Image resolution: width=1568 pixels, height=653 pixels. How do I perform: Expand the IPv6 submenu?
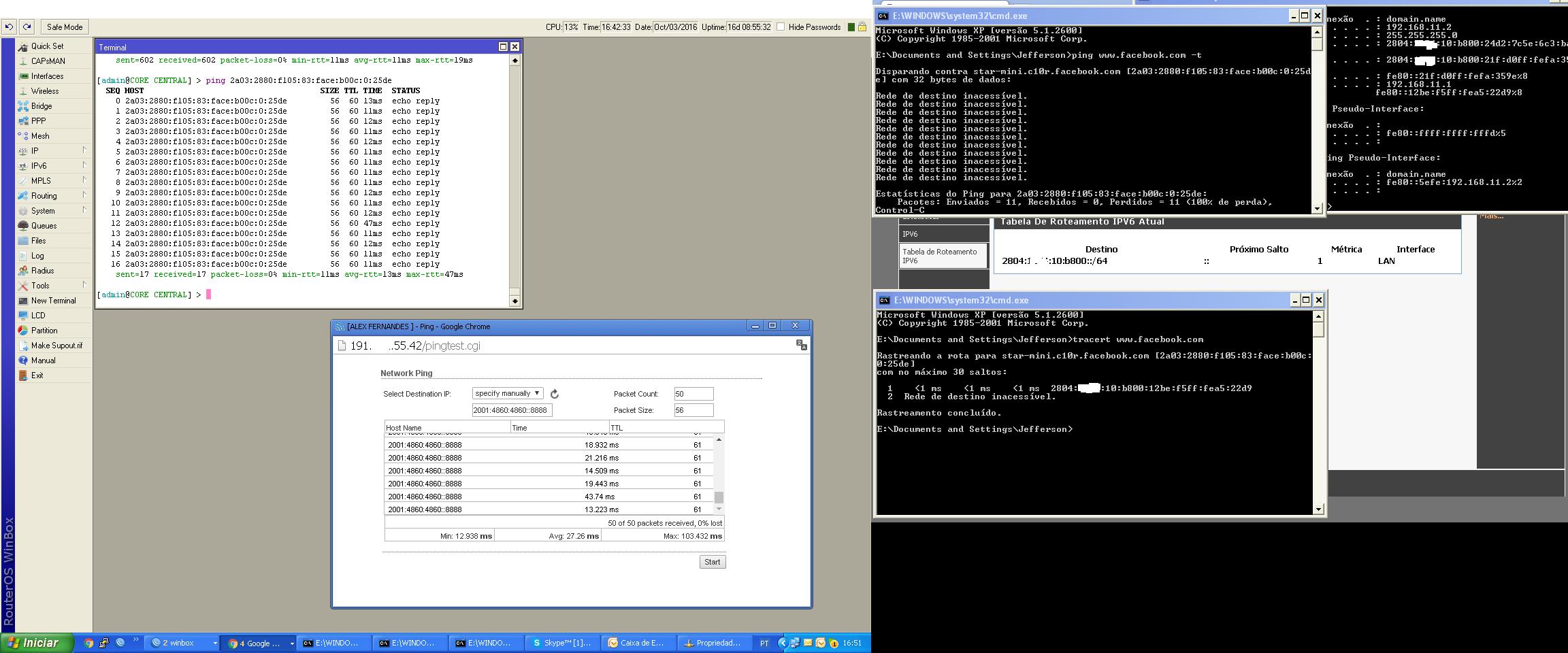click(84, 165)
